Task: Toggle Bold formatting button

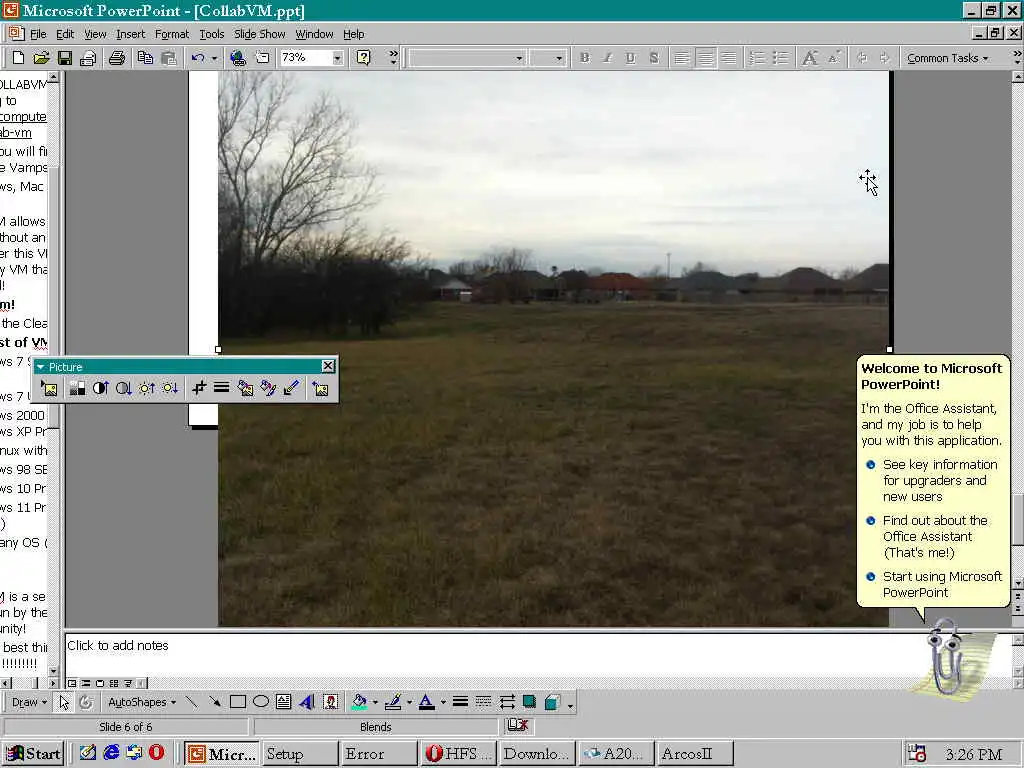Action: (x=584, y=58)
